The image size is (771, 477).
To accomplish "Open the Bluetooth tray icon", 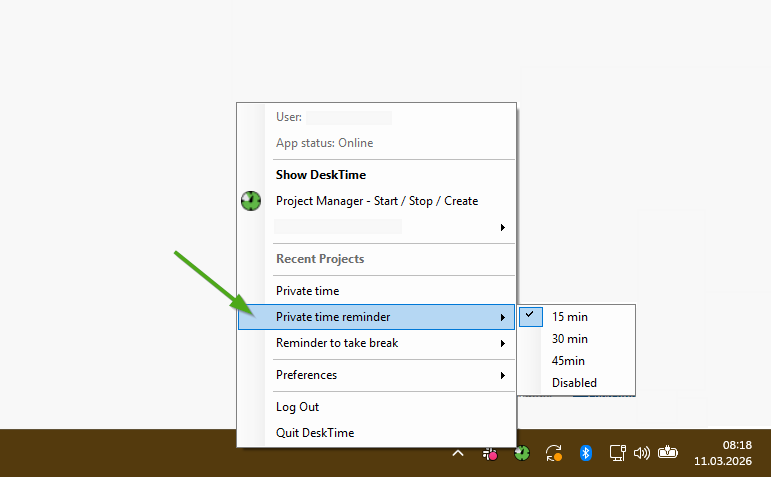I will (x=587, y=453).
